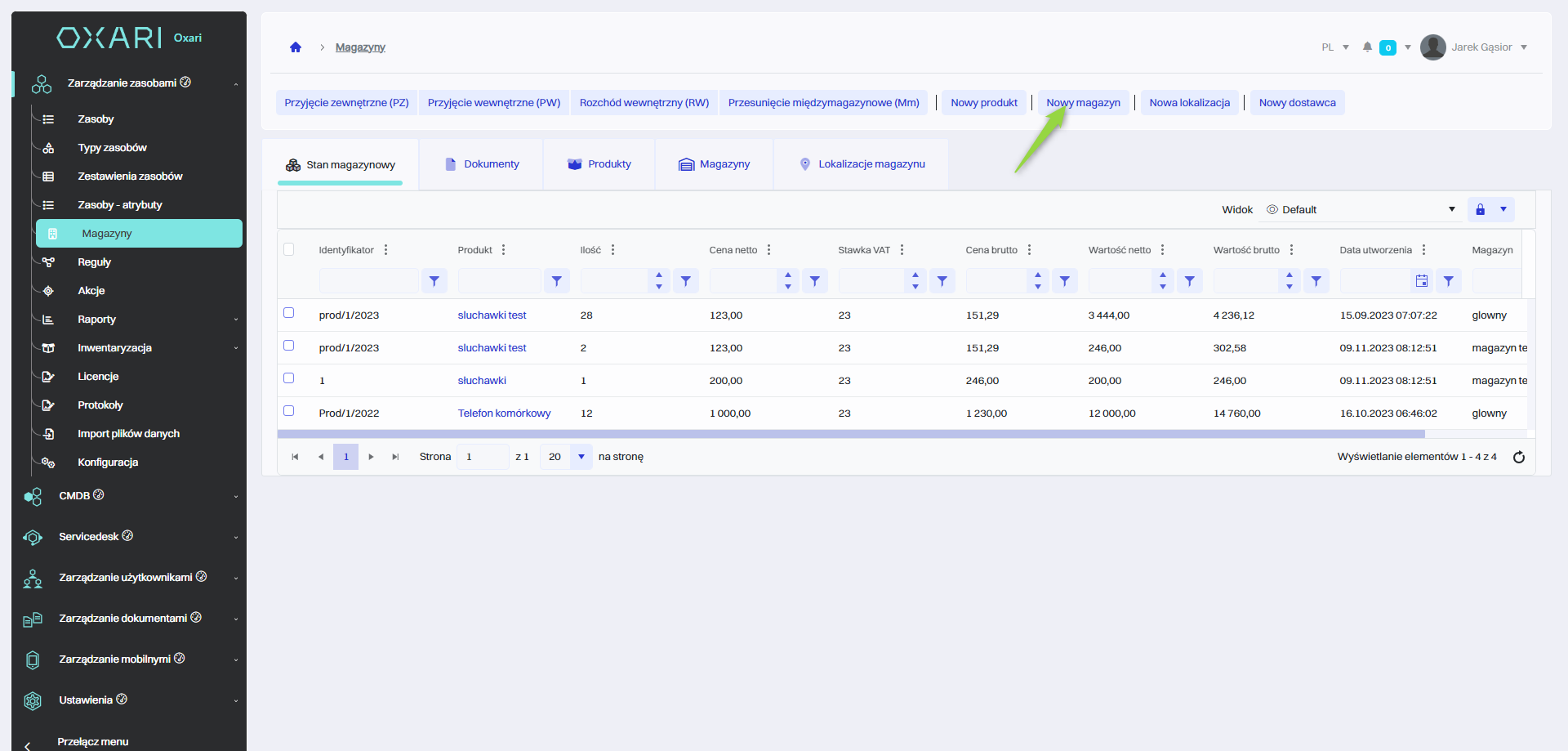Click the Nowy magazyn button
This screenshot has height=751, width=1568.
point(1083,103)
